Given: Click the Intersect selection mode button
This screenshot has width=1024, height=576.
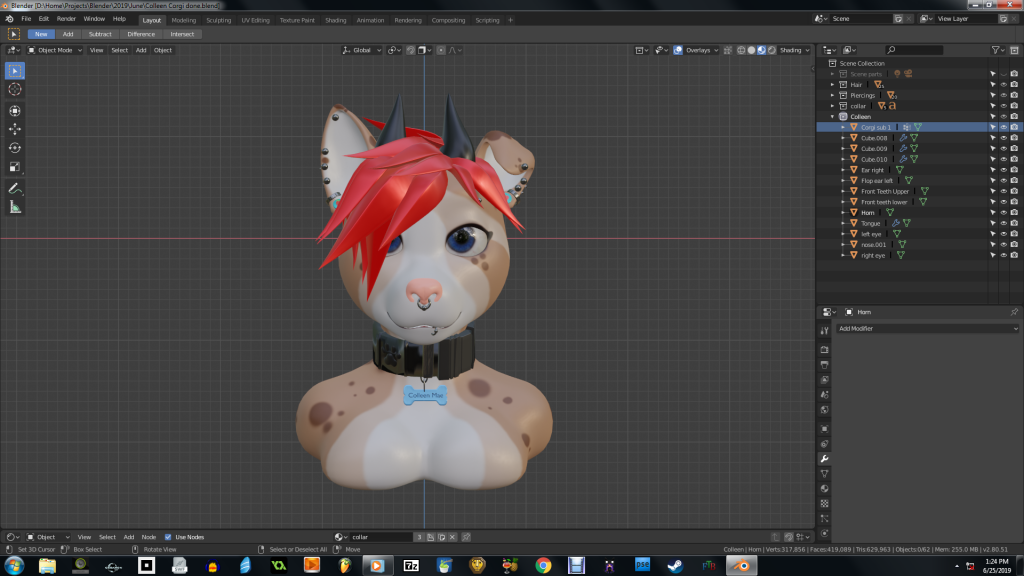Looking at the screenshot, I should pyautogui.click(x=182, y=34).
